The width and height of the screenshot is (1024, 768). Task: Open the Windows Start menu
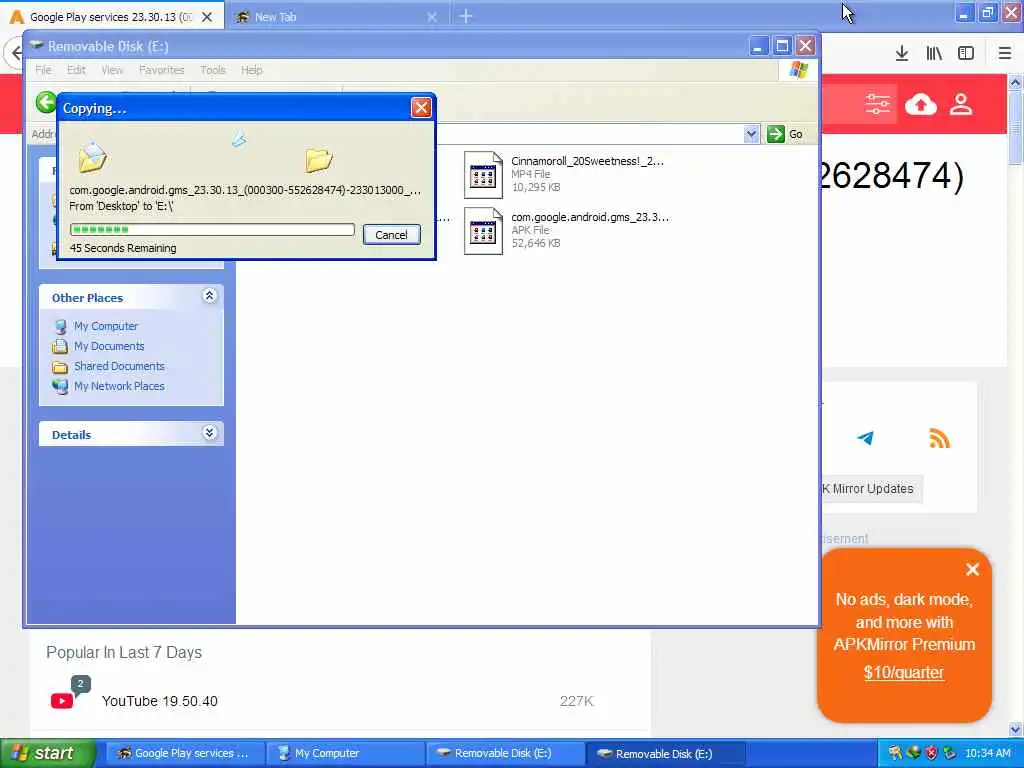[x=47, y=753]
